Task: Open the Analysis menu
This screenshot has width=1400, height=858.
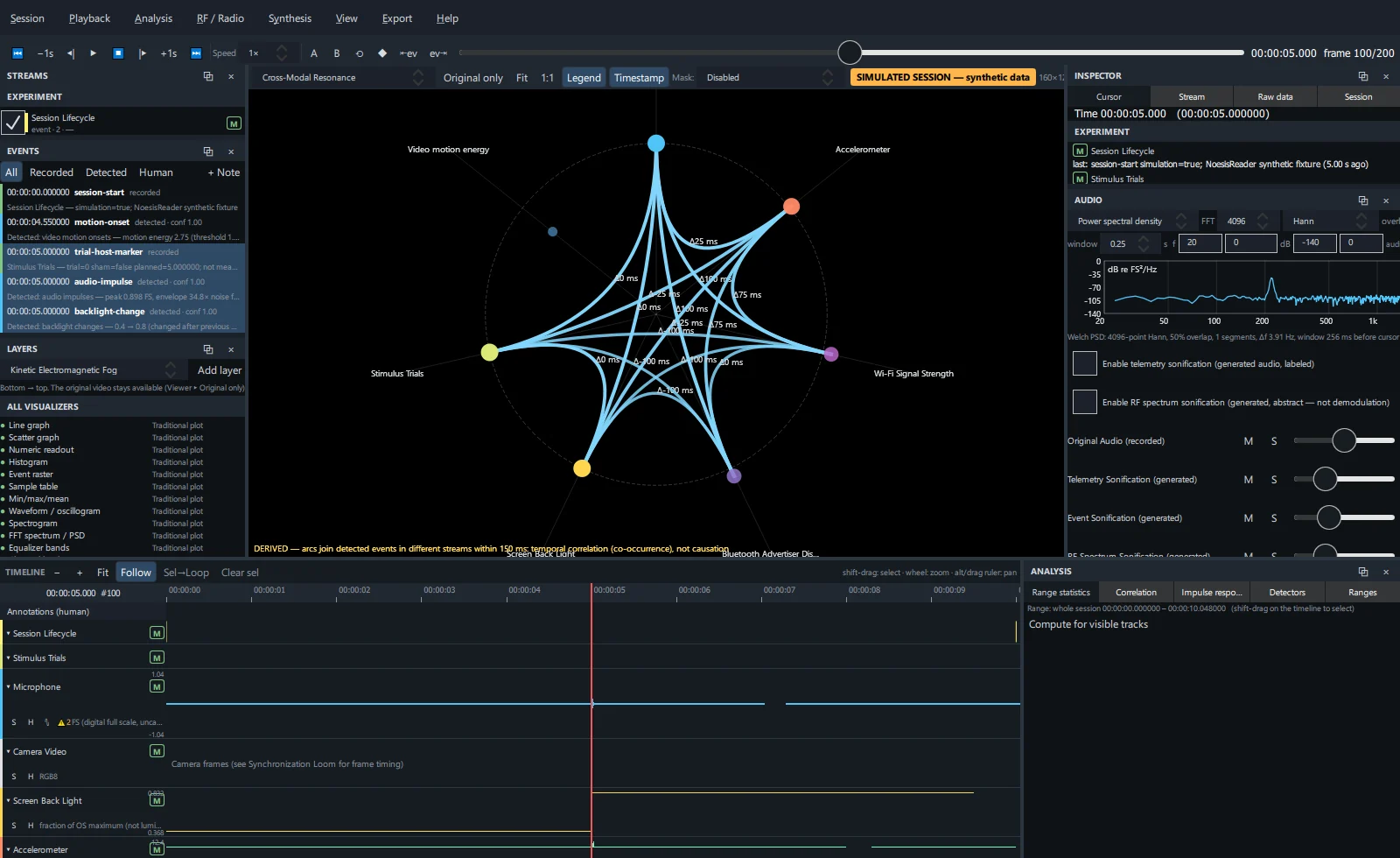Action: click(153, 18)
